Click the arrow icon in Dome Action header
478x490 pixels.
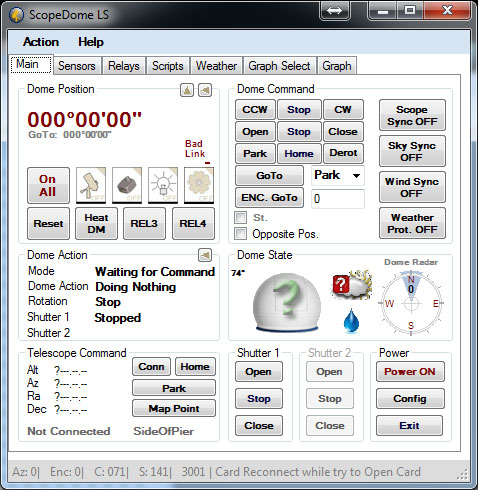tap(205, 255)
